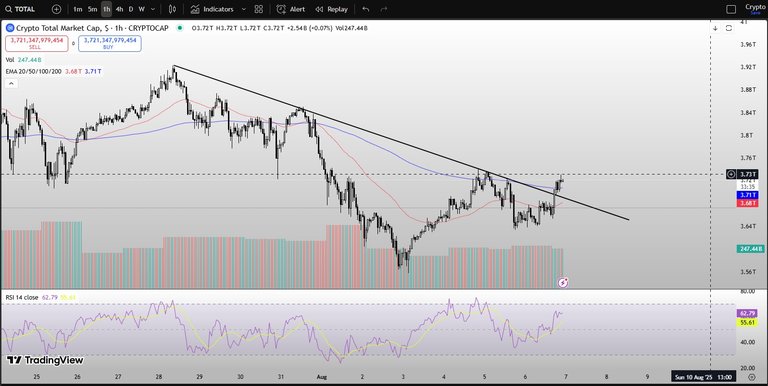The width and height of the screenshot is (768, 386).
Task: Select the 1m timeframe
Action: pos(77,9)
